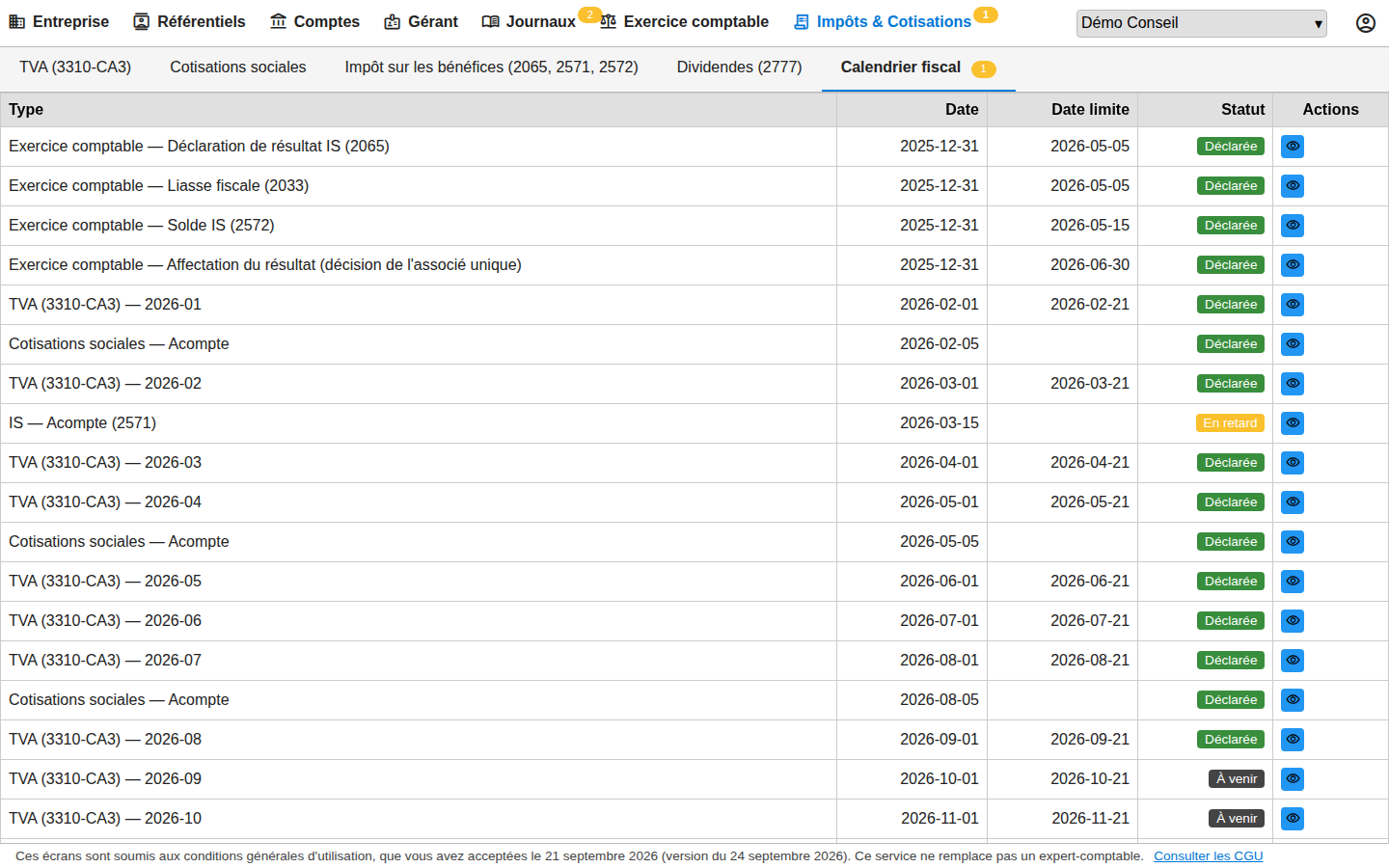Open the Entreprise menu
1389x868 pixels.
point(59,22)
